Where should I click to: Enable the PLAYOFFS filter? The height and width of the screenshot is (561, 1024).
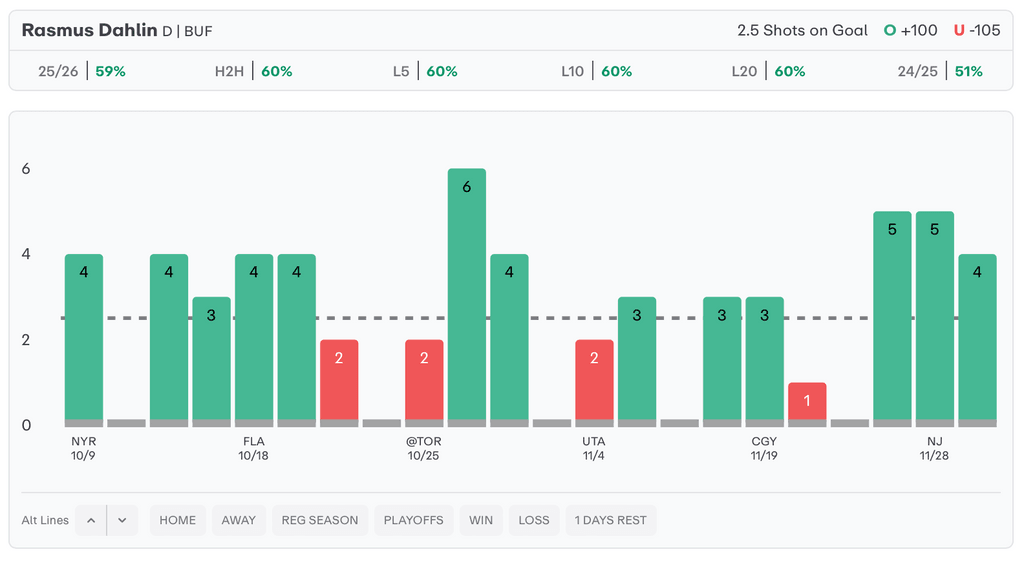tap(412, 520)
